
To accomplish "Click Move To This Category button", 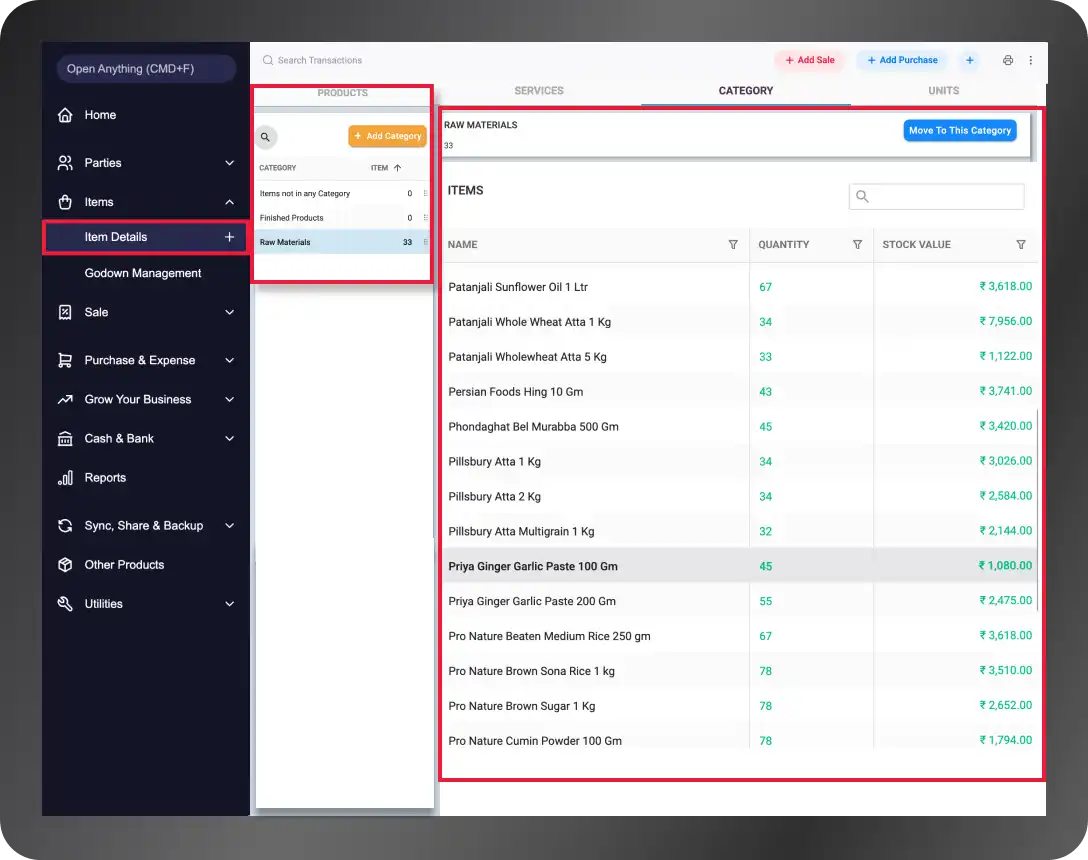I will [x=960, y=130].
